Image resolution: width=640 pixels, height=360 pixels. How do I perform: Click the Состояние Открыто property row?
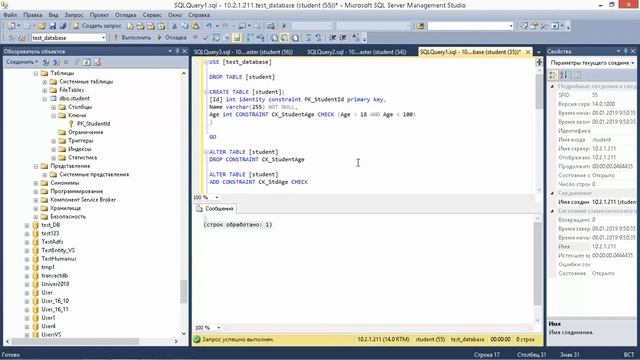[591, 273]
